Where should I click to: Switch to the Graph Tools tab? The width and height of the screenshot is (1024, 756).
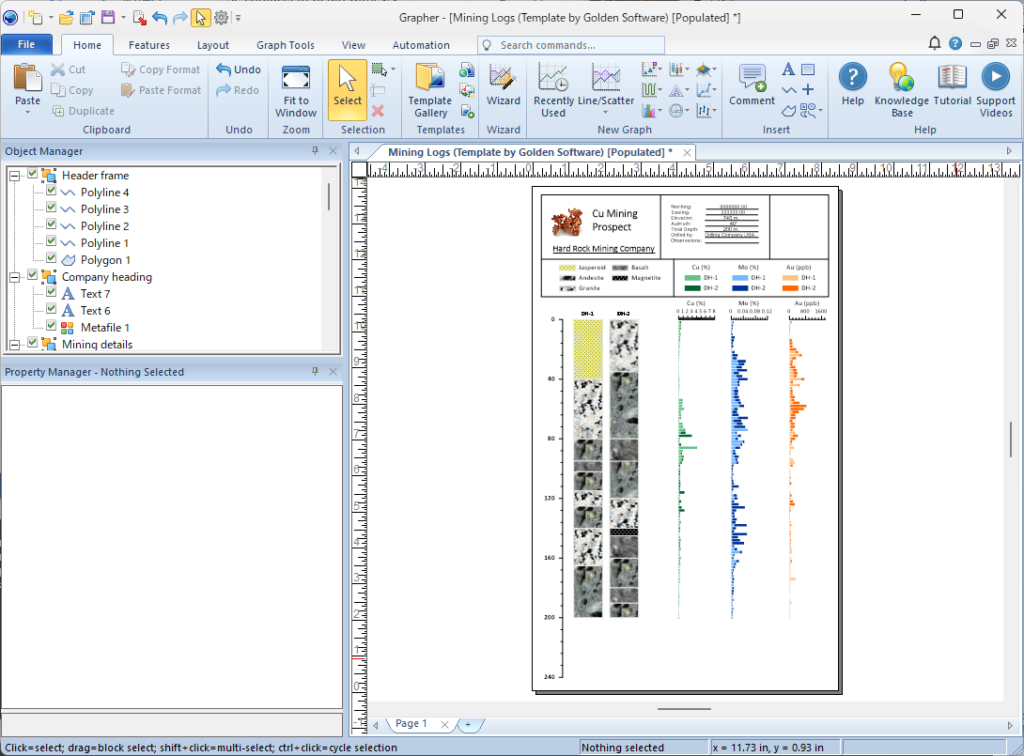tap(285, 45)
